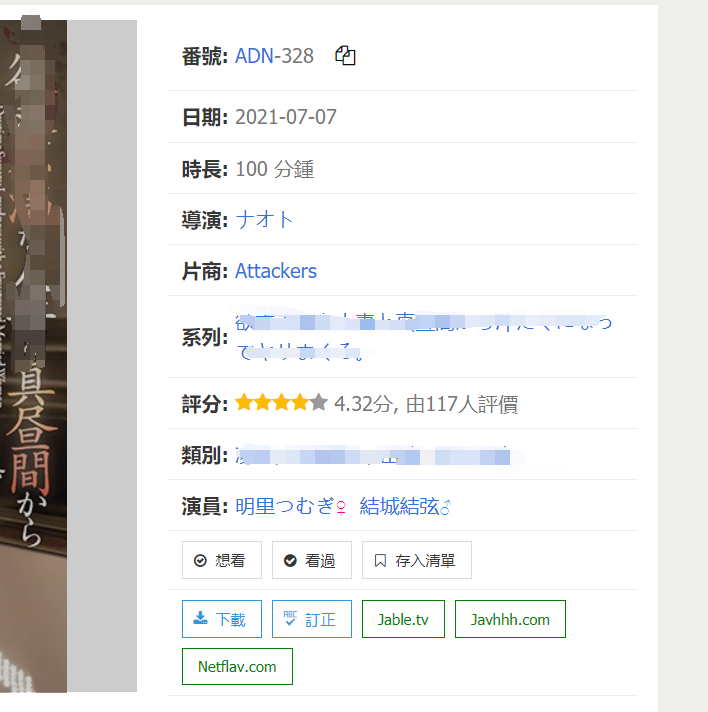Open the blurred category tag link
The image size is (708, 712).
[372, 455]
